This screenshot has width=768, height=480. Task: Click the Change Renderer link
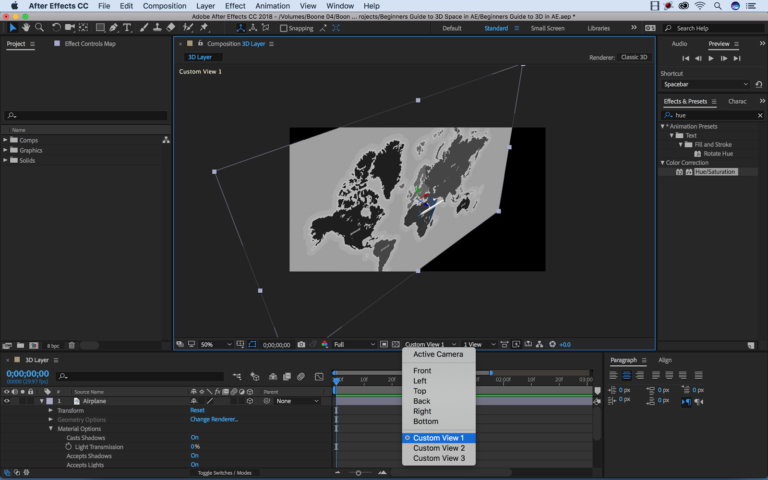(x=214, y=419)
